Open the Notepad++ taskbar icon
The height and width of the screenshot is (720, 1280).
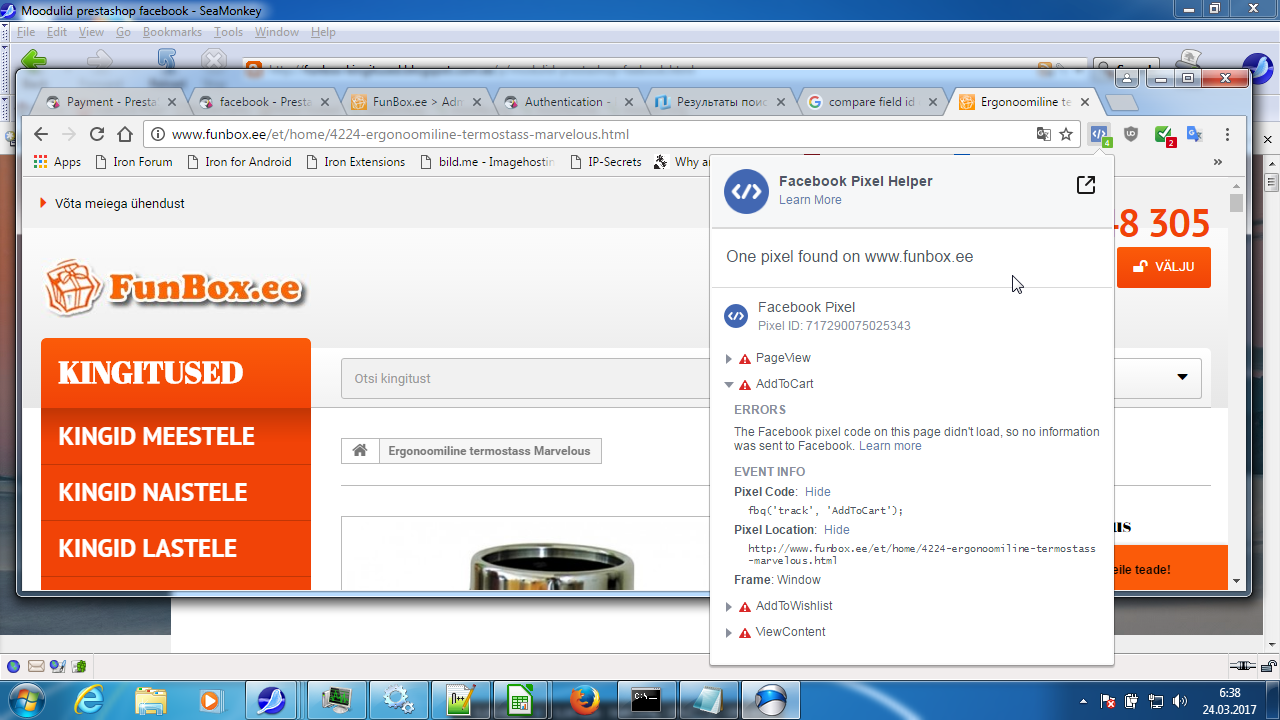[460, 699]
